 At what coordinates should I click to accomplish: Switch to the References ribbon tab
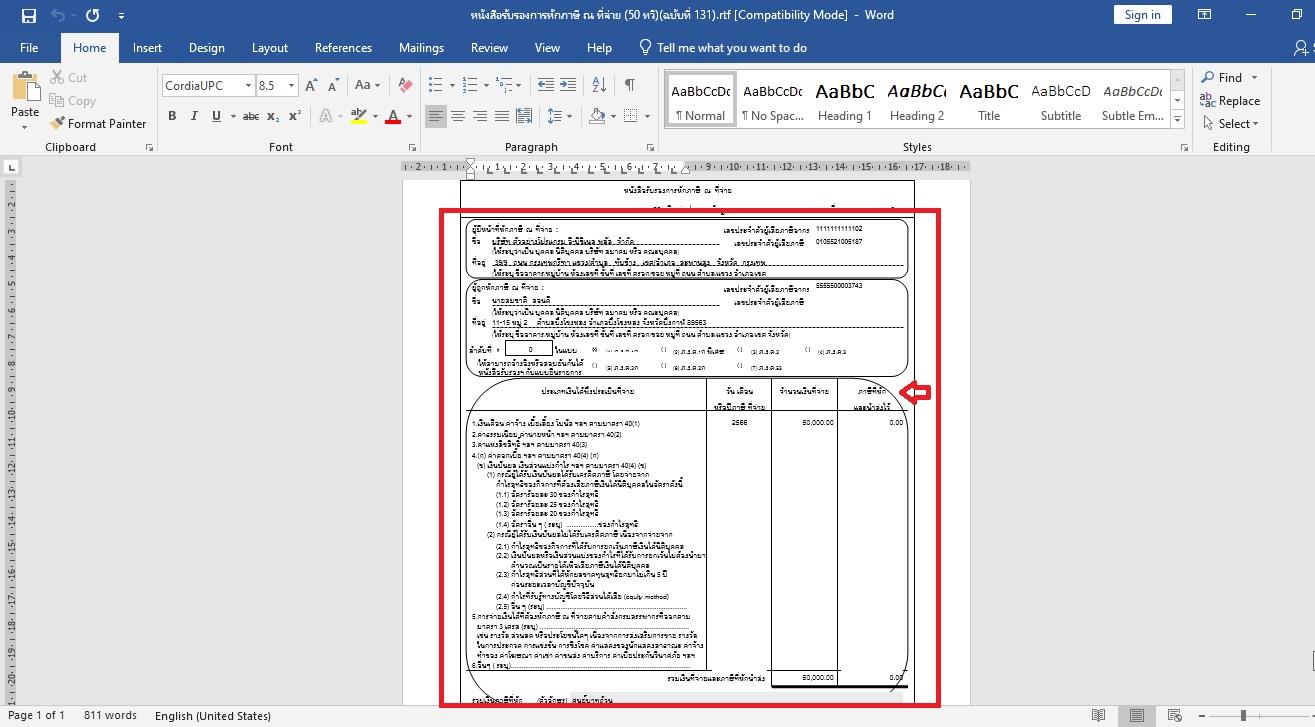click(343, 48)
